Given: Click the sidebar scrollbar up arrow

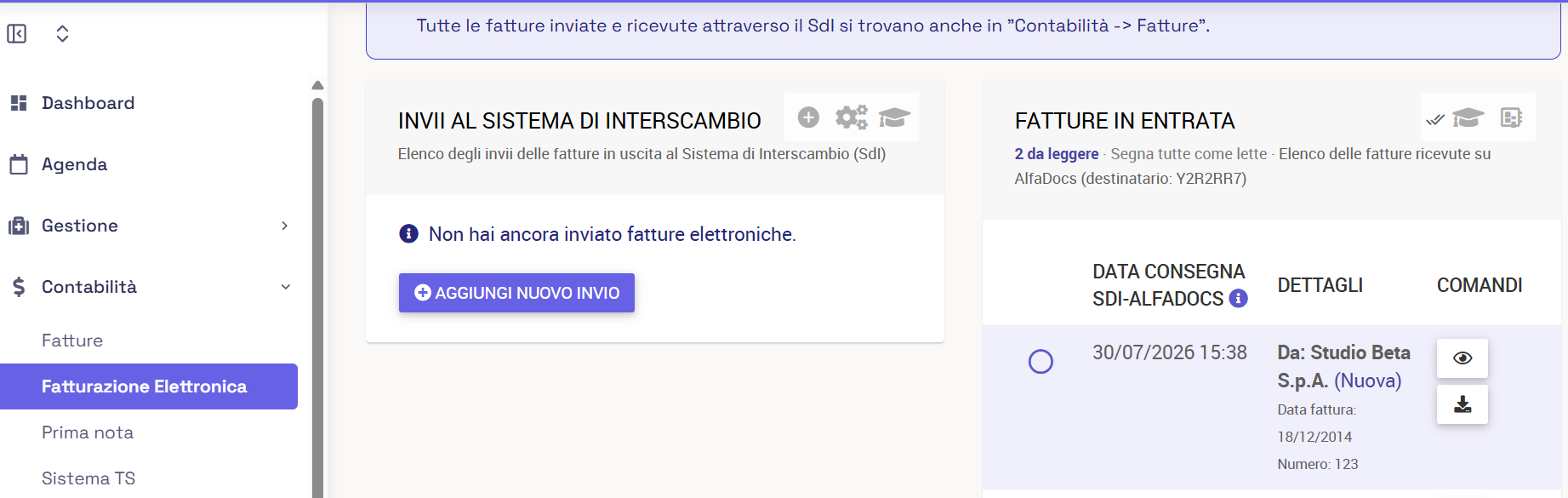Looking at the screenshot, I should click(x=317, y=85).
